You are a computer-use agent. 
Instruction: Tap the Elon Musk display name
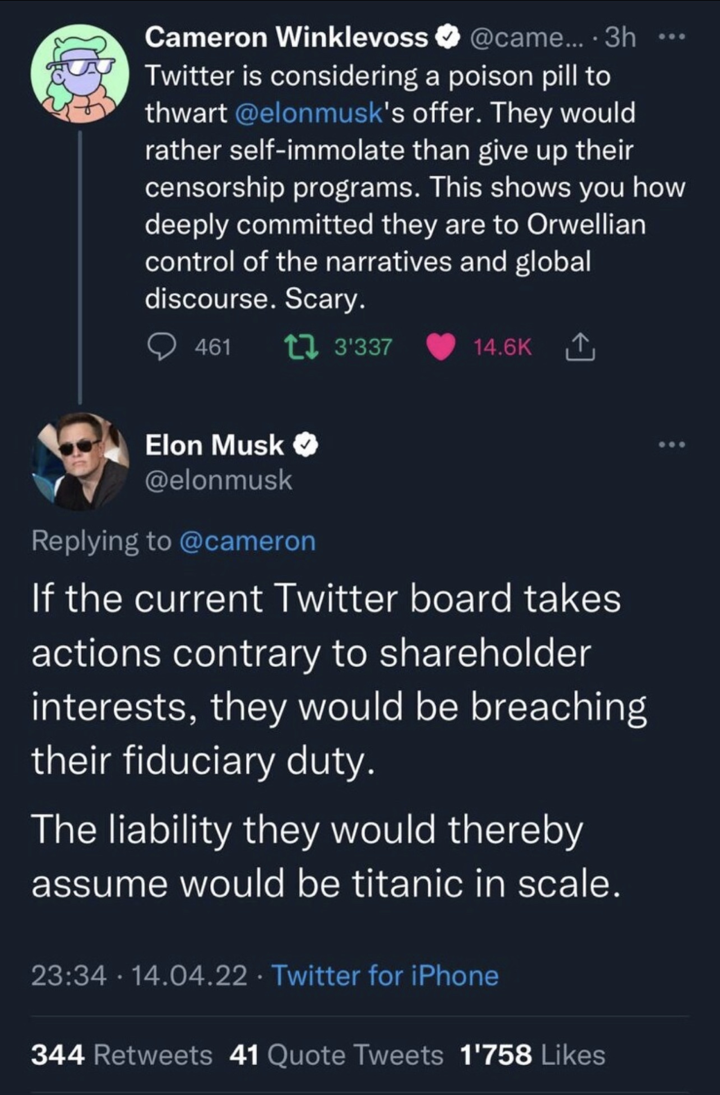pos(215,443)
